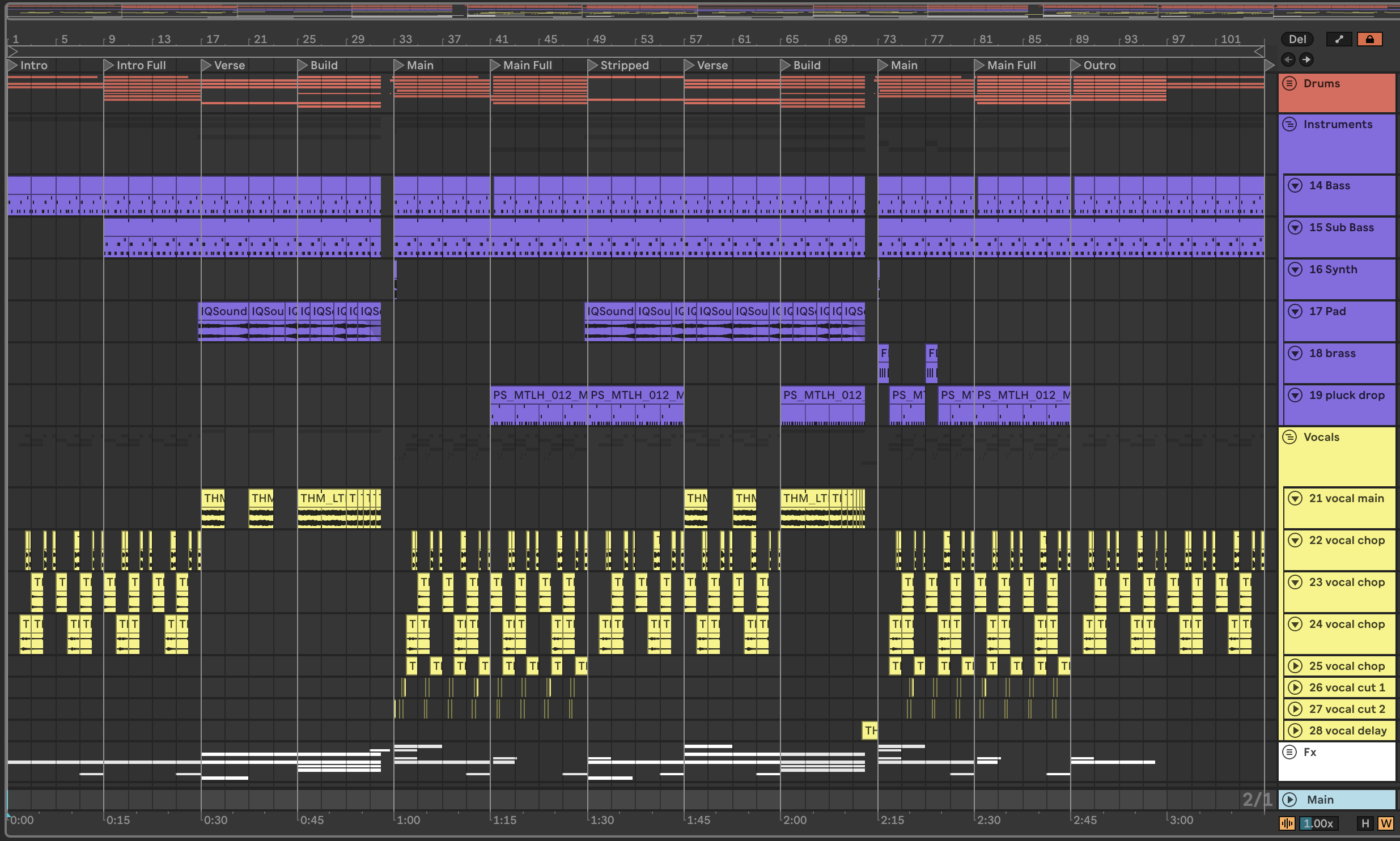Disable the W fit-width toggle
1400x841 pixels.
pos(1385,823)
